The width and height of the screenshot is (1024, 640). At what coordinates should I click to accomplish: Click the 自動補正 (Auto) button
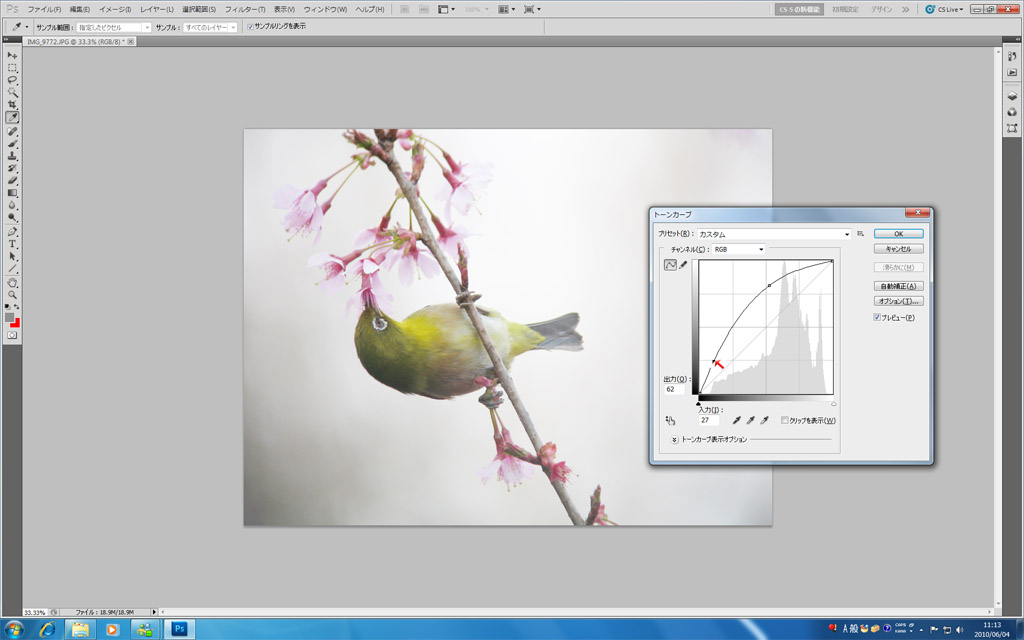pyautogui.click(x=897, y=286)
